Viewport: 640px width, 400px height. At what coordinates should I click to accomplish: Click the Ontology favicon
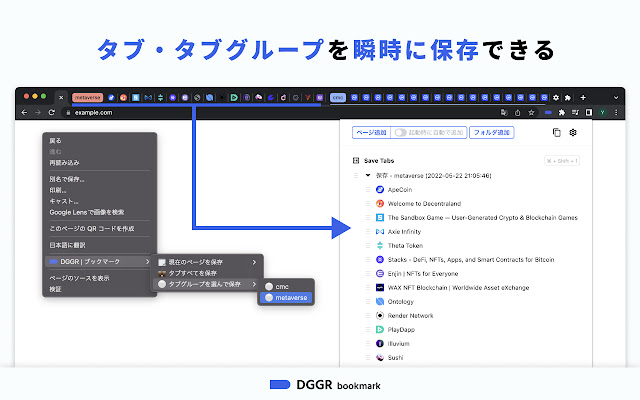[380, 302]
